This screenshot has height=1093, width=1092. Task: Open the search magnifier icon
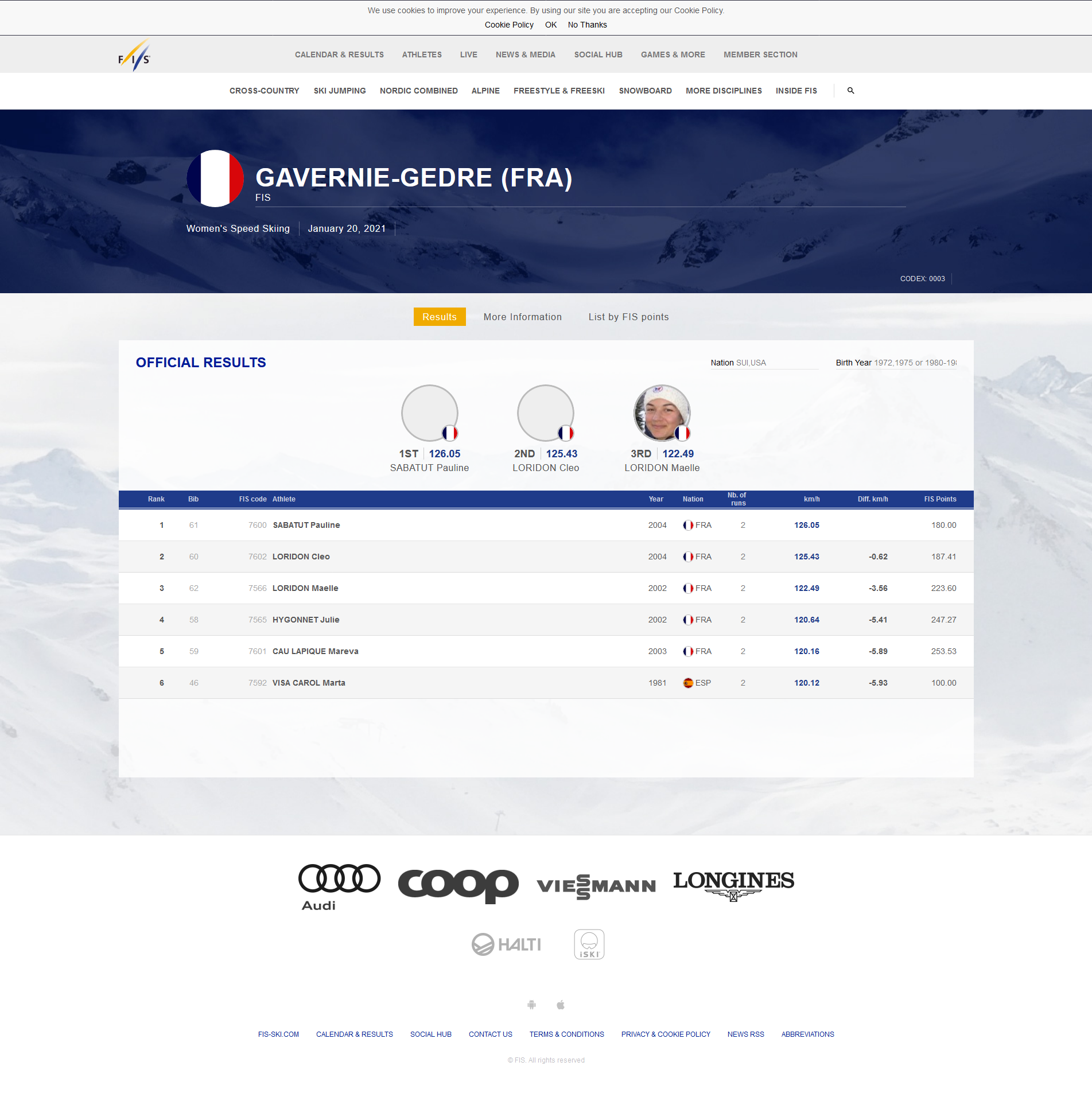click(x=850, y=91)
